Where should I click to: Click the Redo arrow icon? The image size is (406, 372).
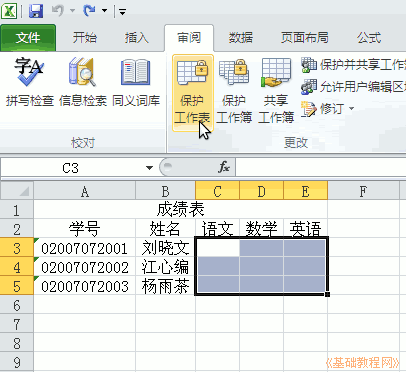coord(89,11)
